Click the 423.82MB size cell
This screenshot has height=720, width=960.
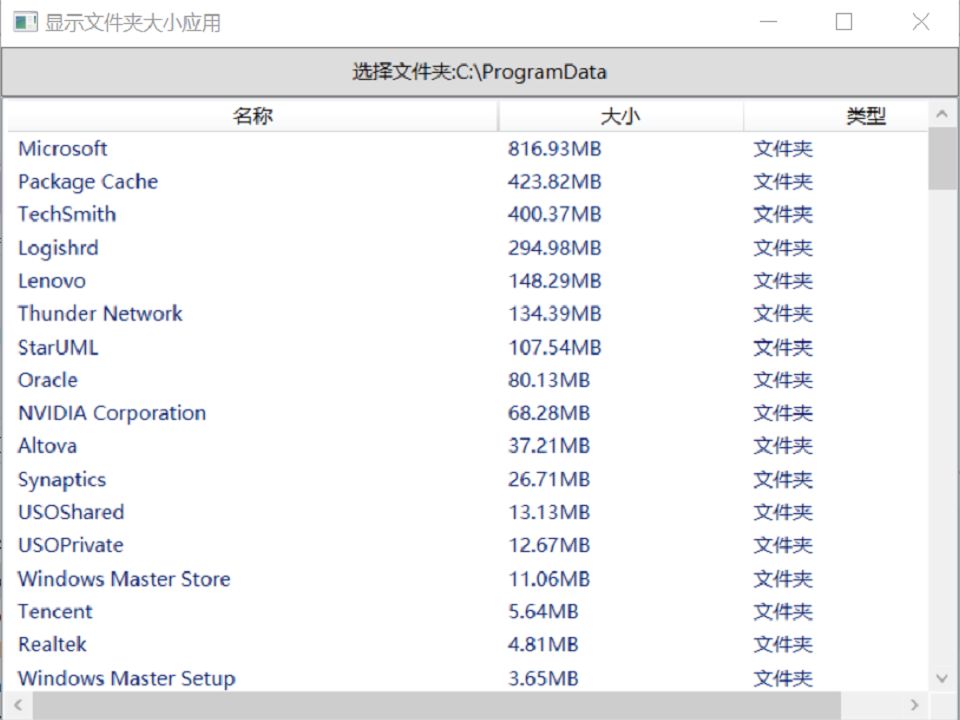(555, 182)
